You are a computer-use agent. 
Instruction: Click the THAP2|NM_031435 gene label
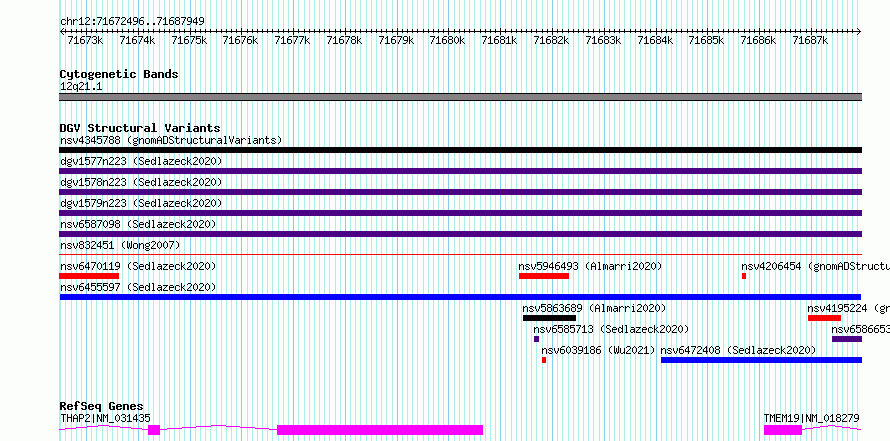[x=106, y=418]
